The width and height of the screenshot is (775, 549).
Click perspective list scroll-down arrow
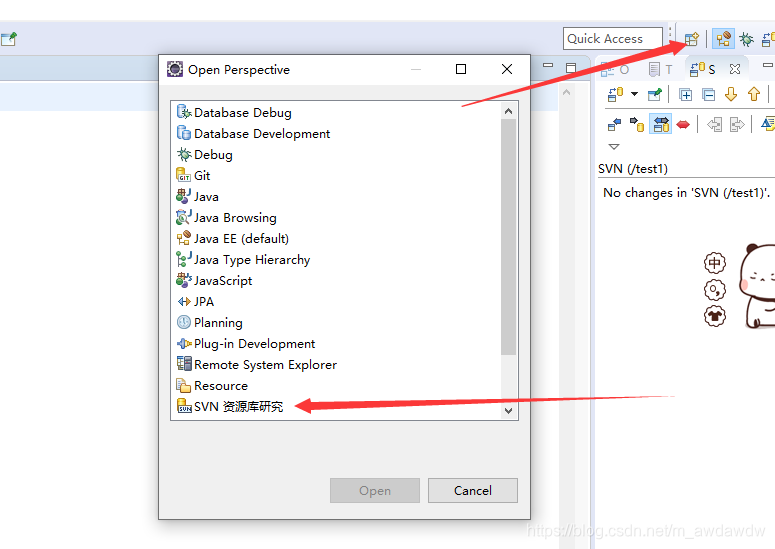coord(508,410)
